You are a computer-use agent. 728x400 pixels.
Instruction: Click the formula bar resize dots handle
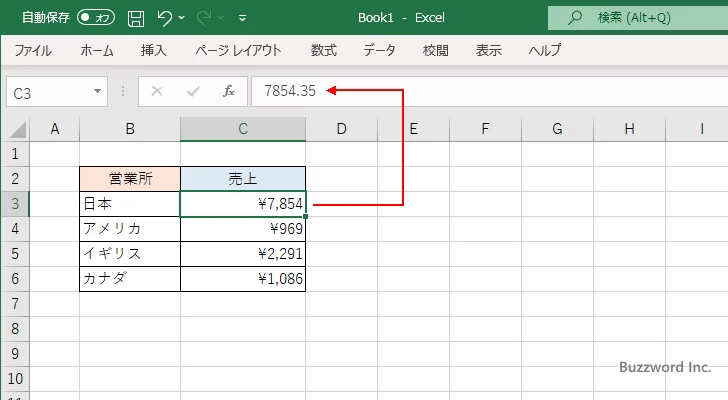pyautogui.click(x=123, y=91)
